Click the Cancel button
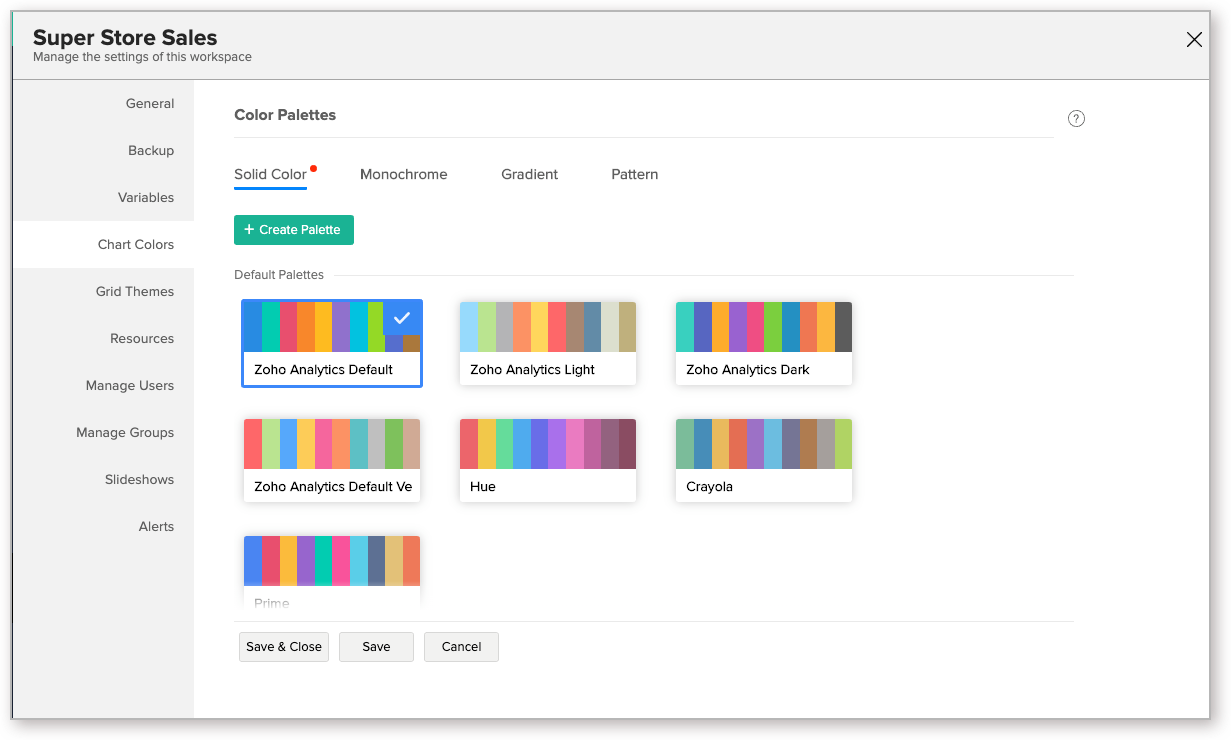 pos(461,647)
